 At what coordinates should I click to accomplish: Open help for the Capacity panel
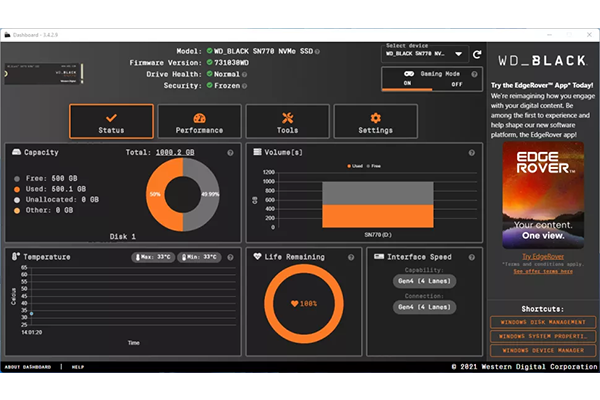tap(231, 153)
